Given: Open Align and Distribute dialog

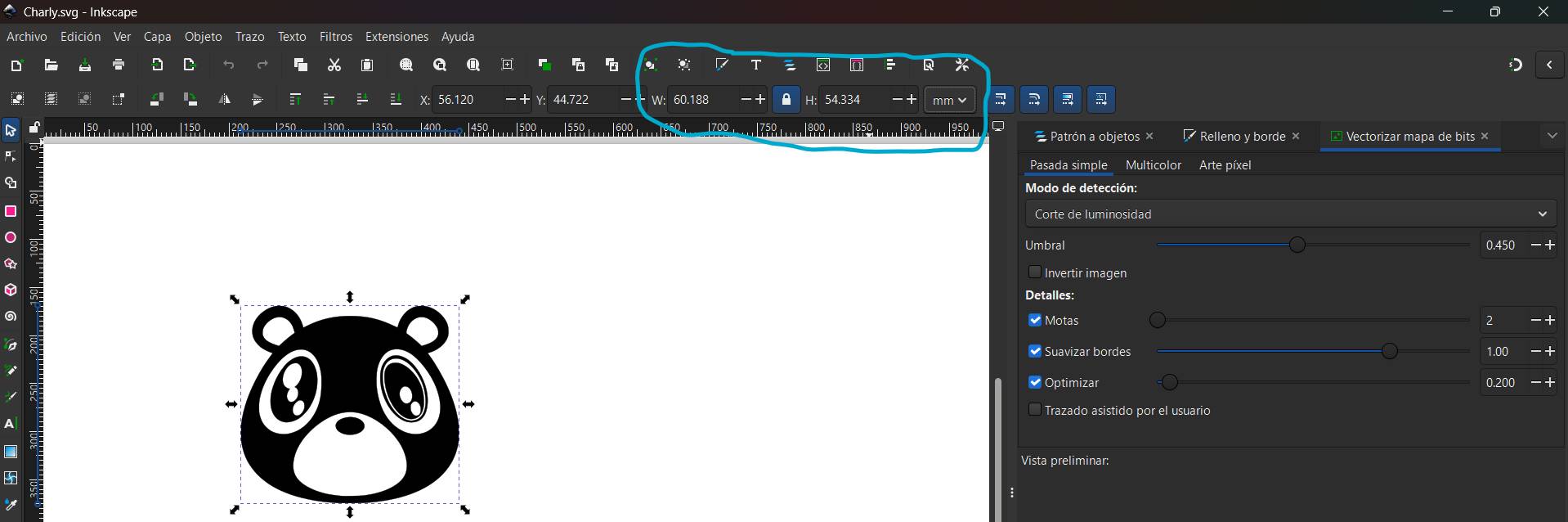Looking at the screenshot, I should click(x=891, y=65).
